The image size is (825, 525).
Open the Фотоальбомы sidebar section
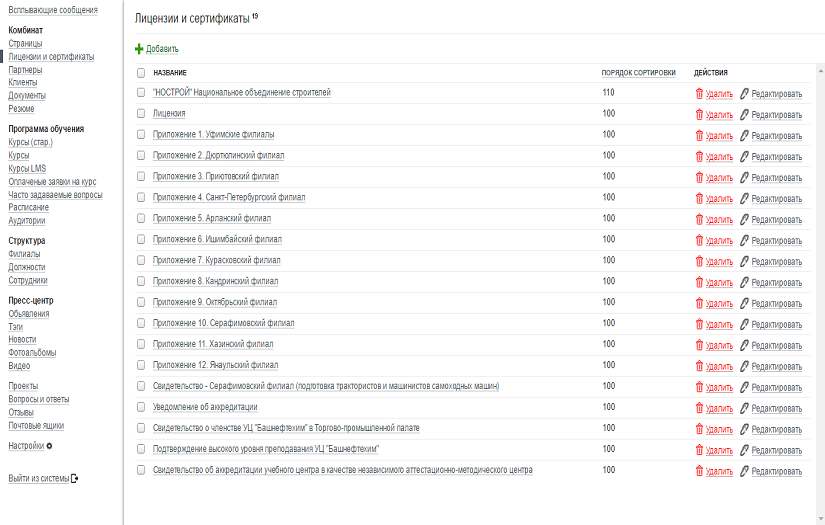click(32, 352)
